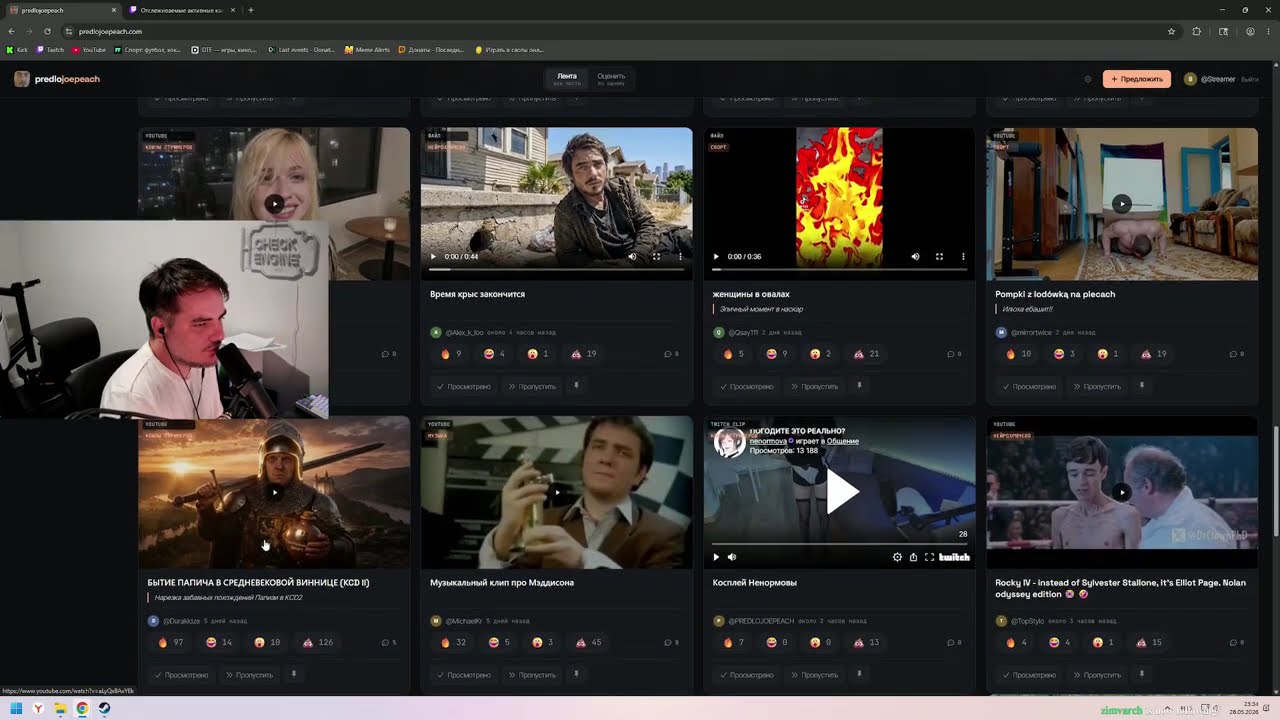The image size is (1280, 720).
Task: Open settings gear icon in site header
Action: tap(1088, 79)
